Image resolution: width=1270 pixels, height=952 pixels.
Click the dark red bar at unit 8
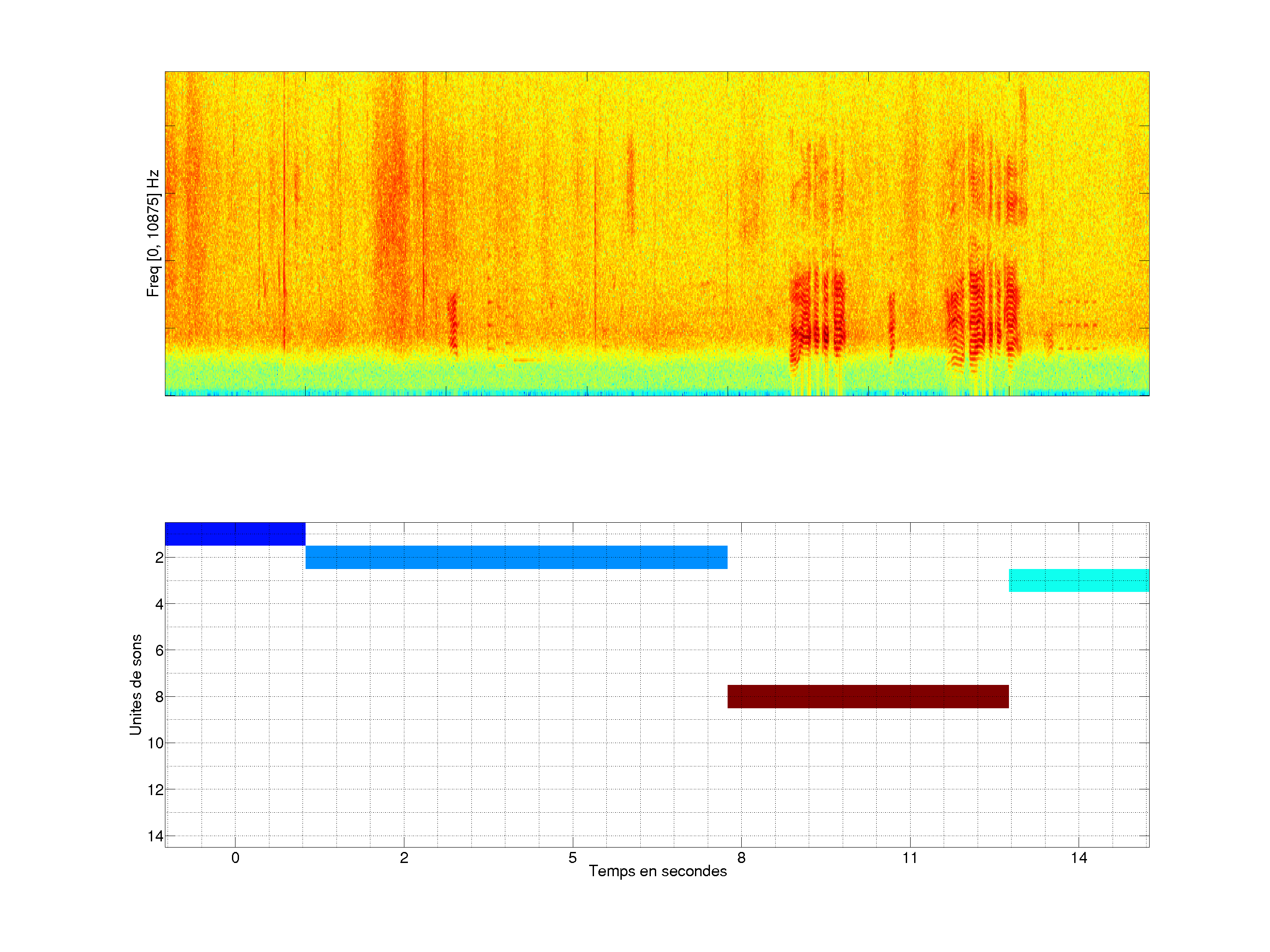[867, 696]
